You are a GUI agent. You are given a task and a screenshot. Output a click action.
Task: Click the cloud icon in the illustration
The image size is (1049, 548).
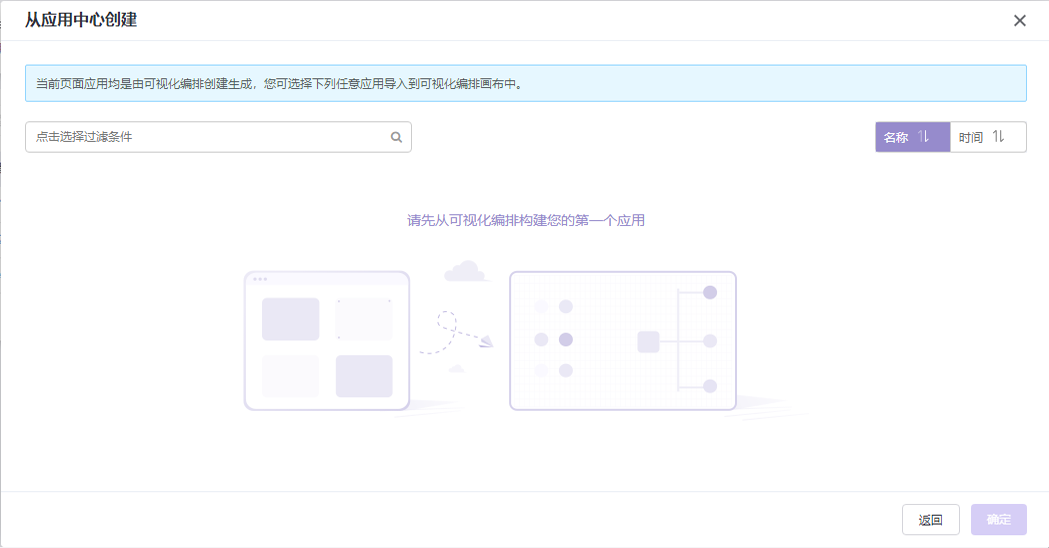465,271
